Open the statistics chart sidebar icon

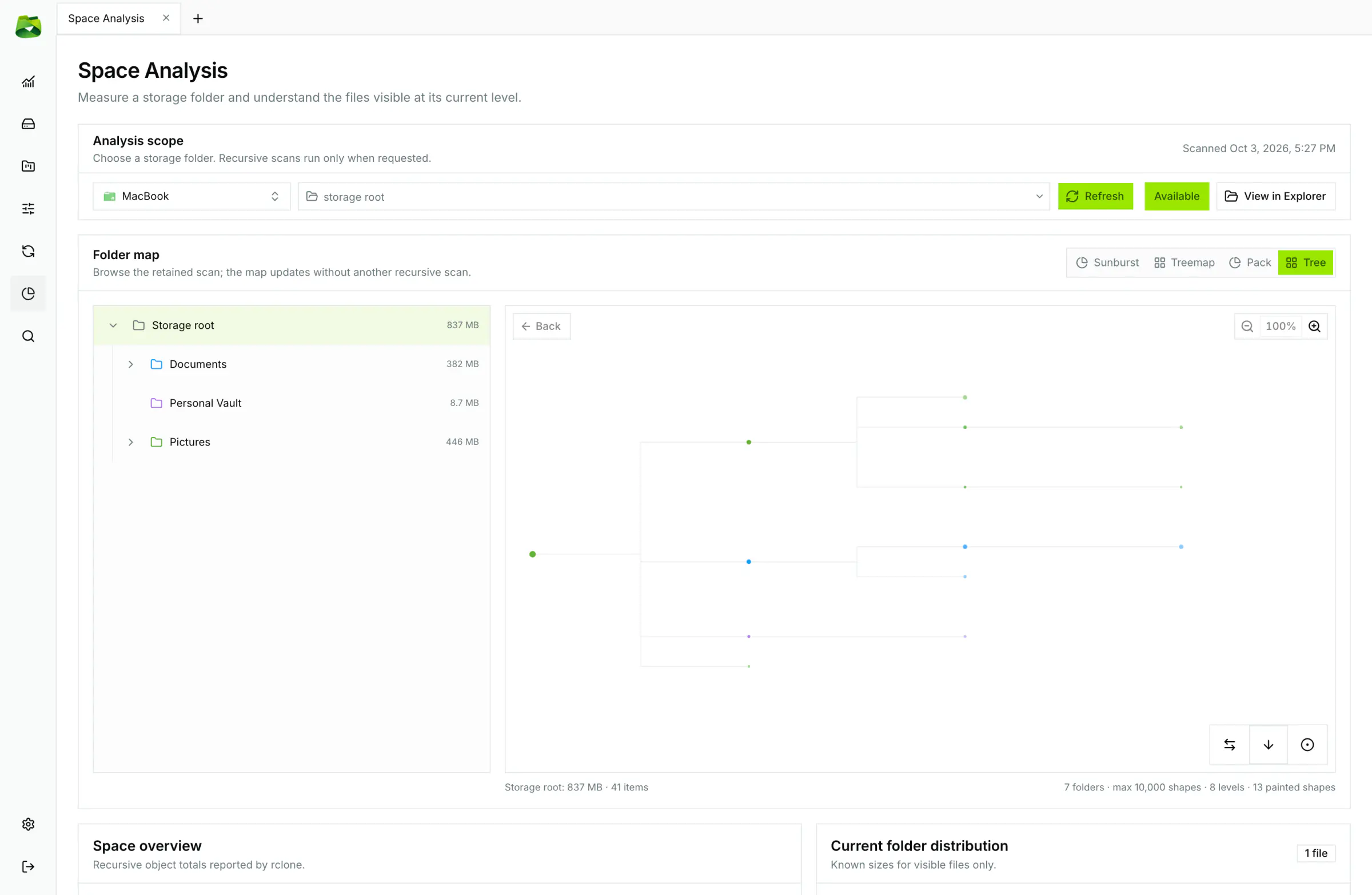[x=27, y=82]
